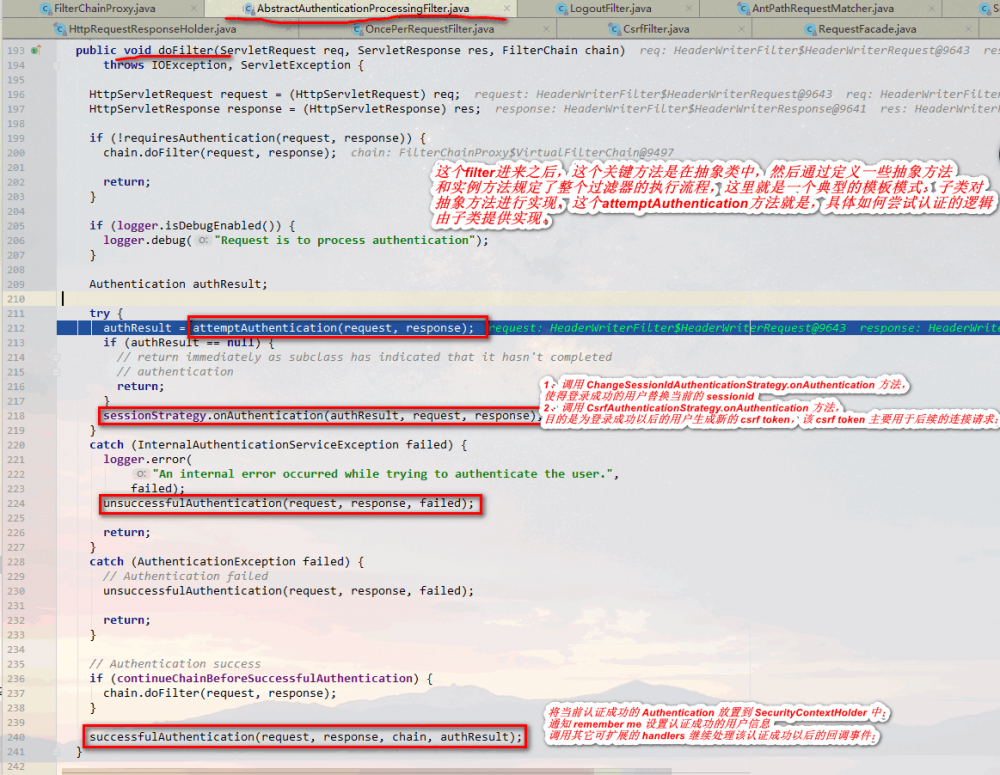Click implements-method gutter icon at line 193
1000x775 pixels.
pos(36,50)
